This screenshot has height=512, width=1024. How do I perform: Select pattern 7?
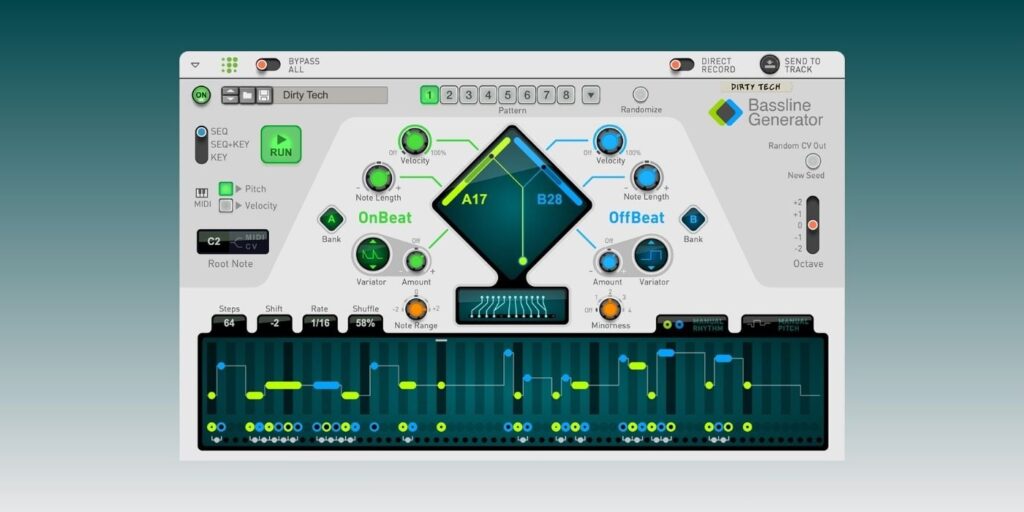pyautogui.click(x=547, y=95)
